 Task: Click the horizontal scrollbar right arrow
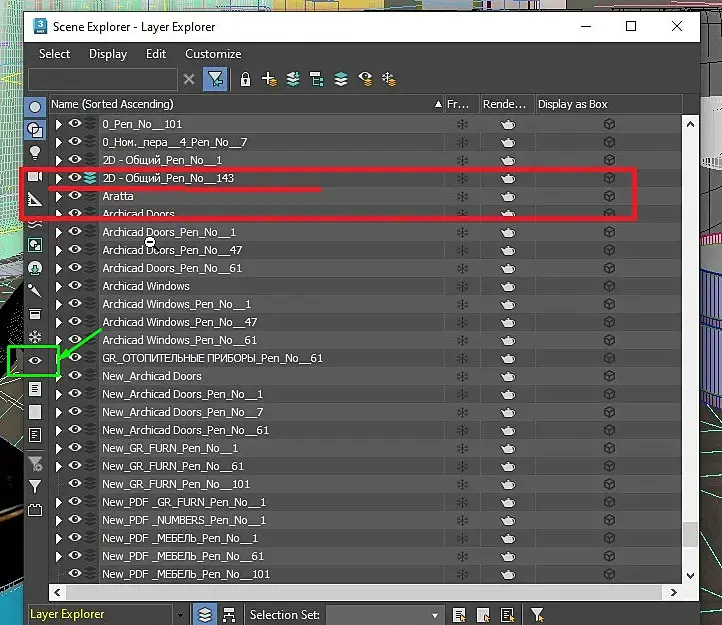coord(674,592)
